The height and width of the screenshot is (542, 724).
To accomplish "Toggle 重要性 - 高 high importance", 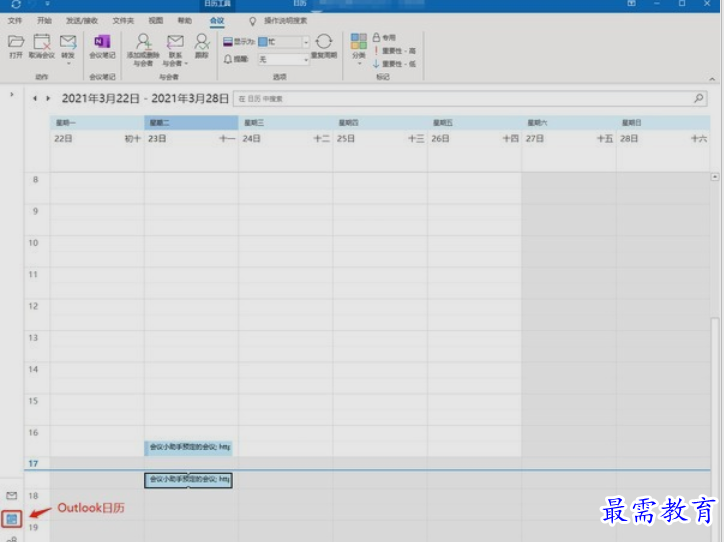I will click(394, 50).
